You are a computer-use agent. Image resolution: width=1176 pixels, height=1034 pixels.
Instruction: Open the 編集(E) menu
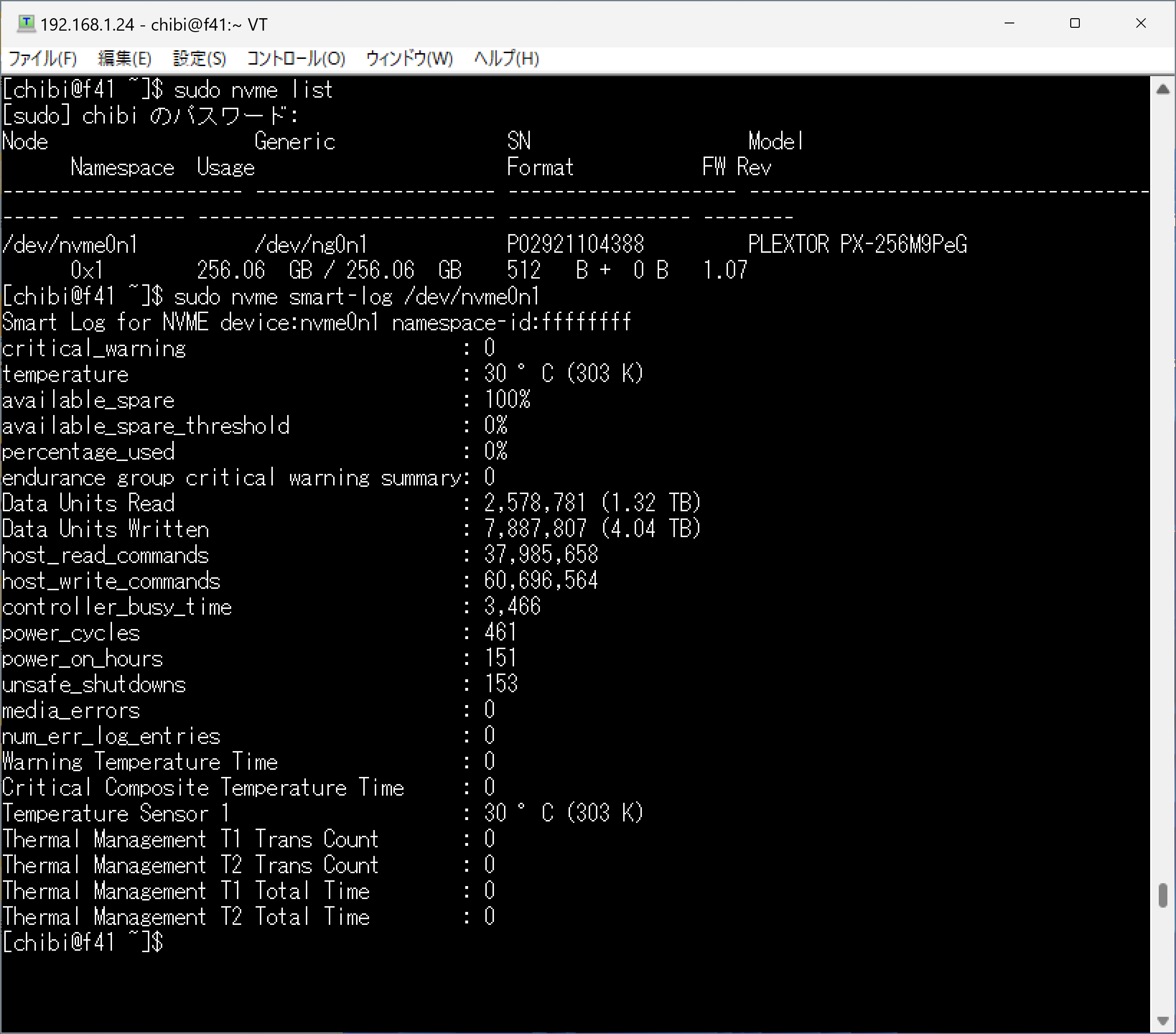124,59
